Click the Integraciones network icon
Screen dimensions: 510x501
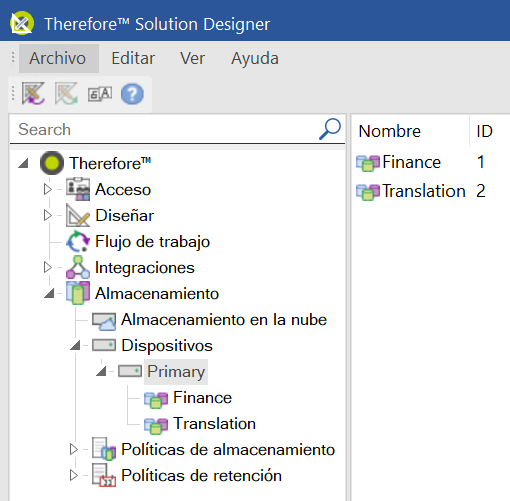[x=78, y=267]
